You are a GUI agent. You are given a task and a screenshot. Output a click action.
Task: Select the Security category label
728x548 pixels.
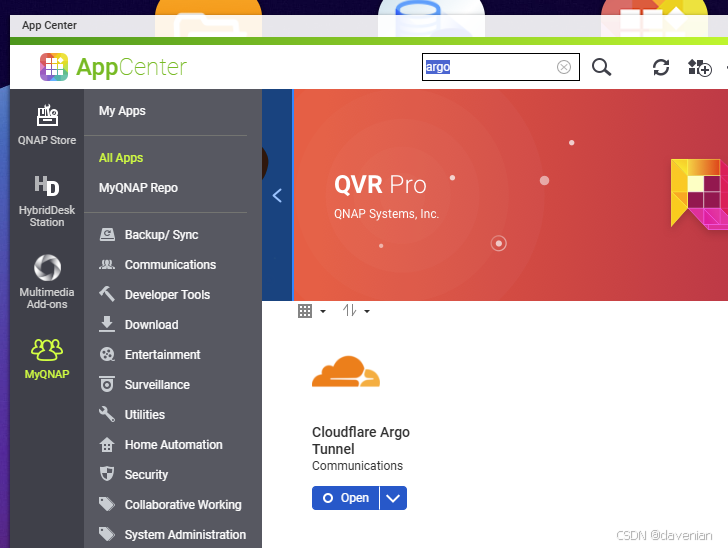coord(146,475)
